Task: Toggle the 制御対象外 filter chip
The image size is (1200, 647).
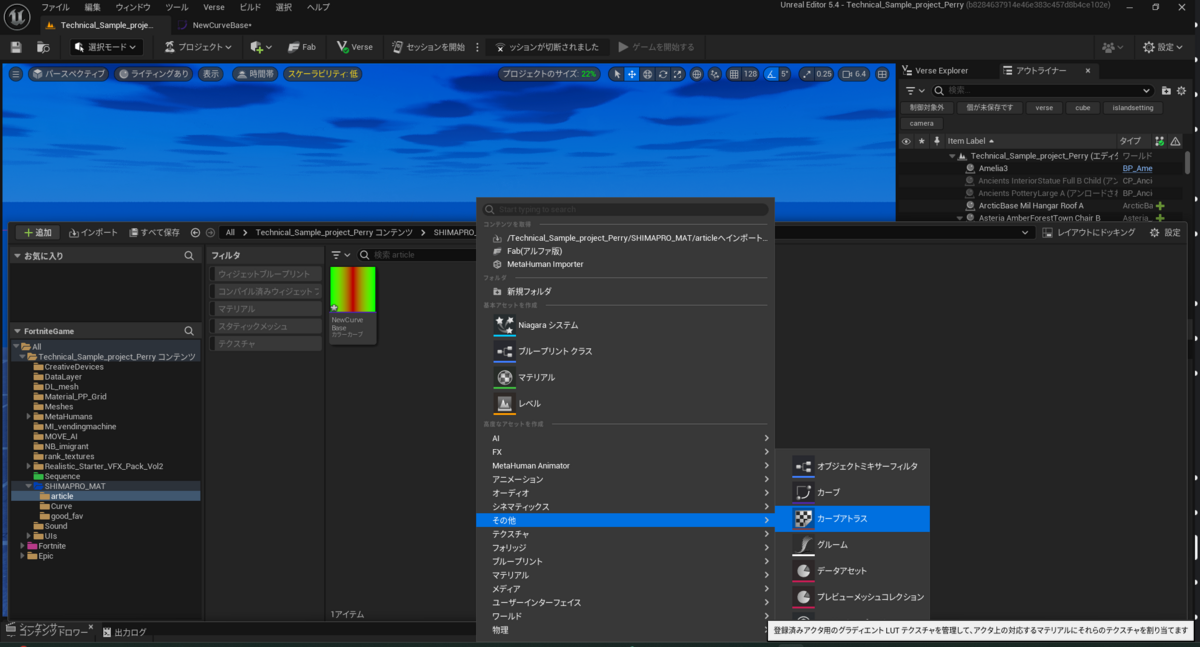Action: tap(926, 107)
